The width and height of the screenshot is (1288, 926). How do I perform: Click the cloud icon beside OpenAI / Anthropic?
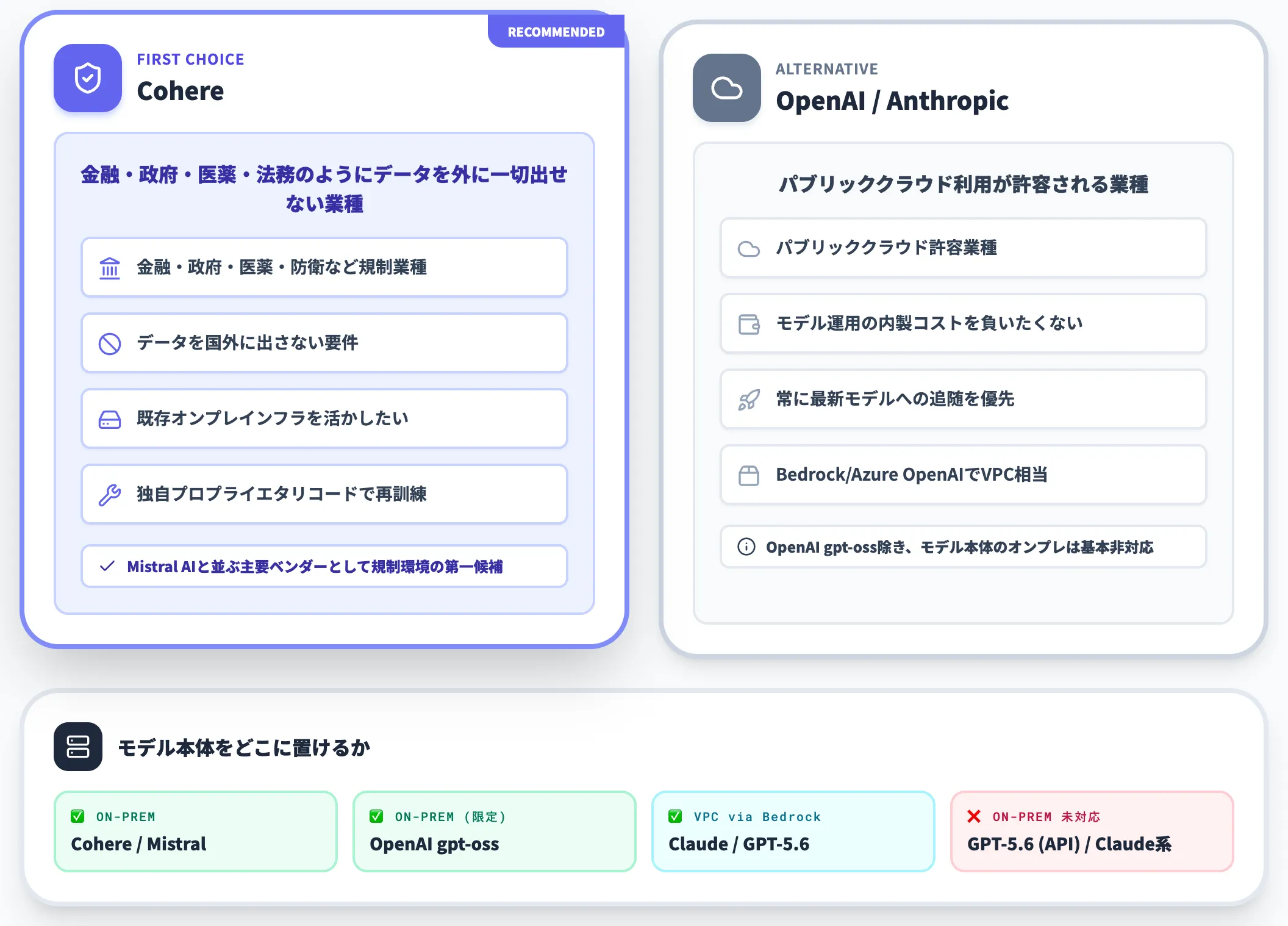click(727, 88)
